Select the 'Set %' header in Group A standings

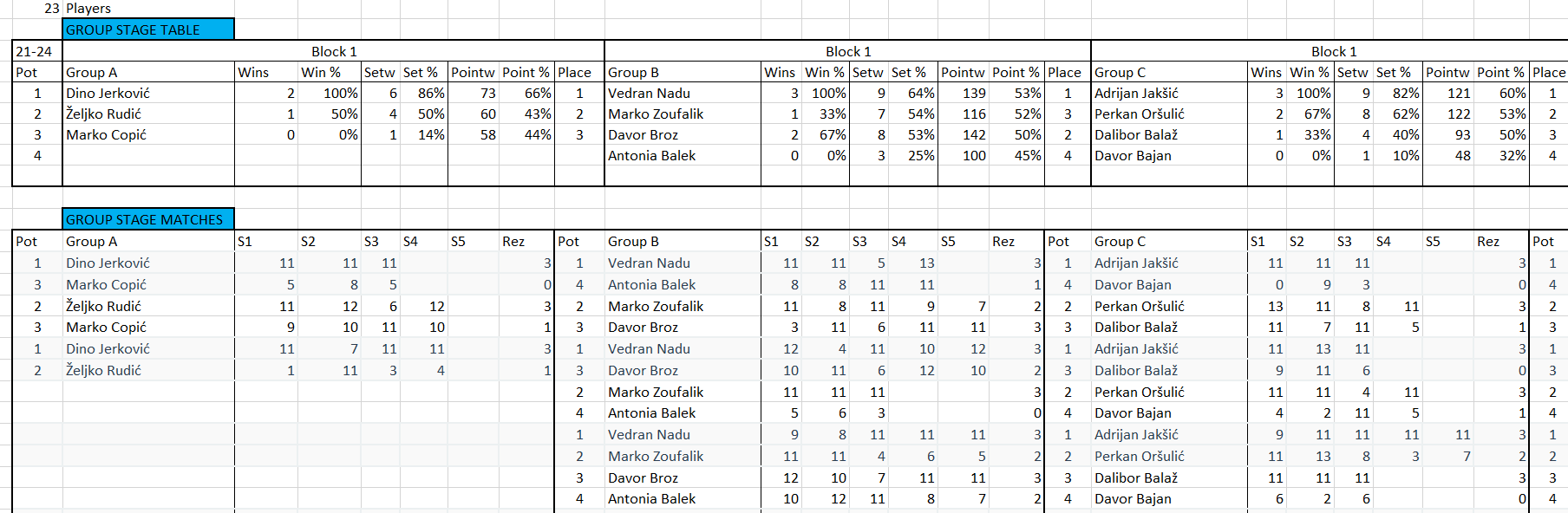click(x=421, y=72)
